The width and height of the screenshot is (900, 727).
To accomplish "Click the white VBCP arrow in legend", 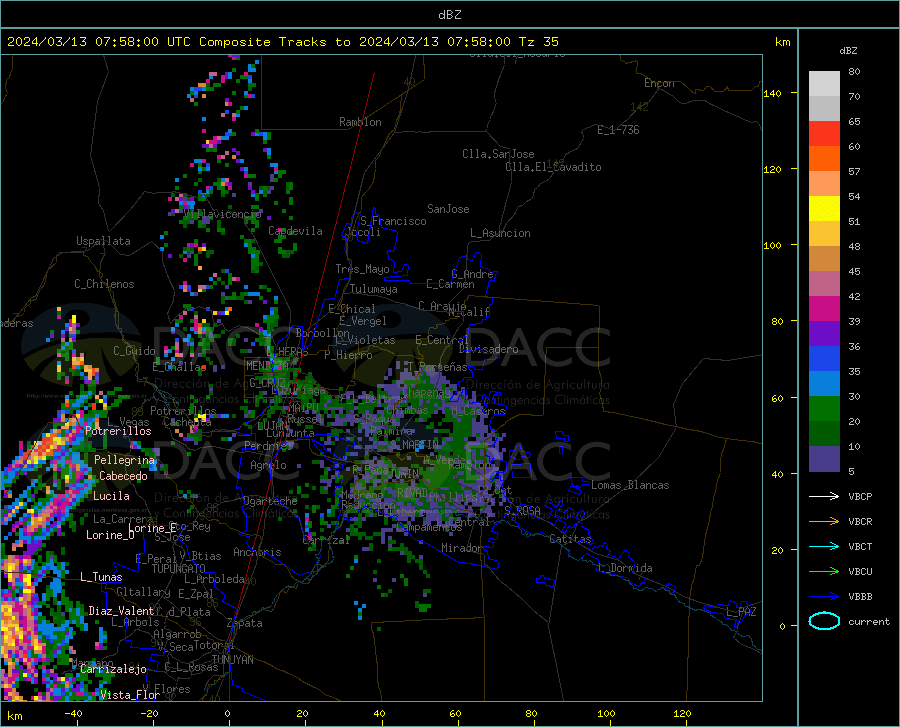I will point(824,496).
